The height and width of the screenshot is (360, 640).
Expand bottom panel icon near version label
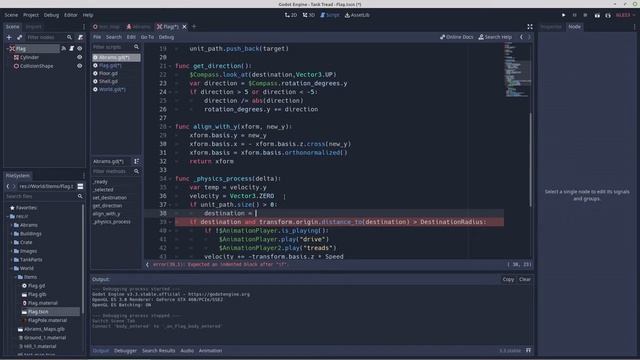[x=529, y=350]
